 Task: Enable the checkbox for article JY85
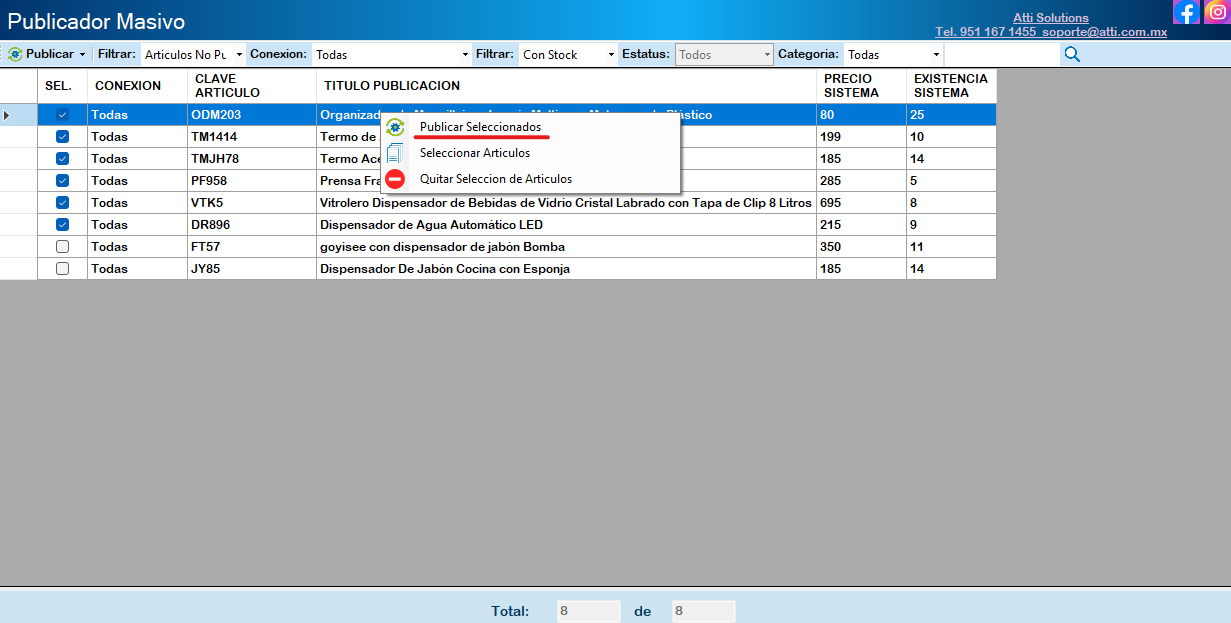tap(62, 269)
